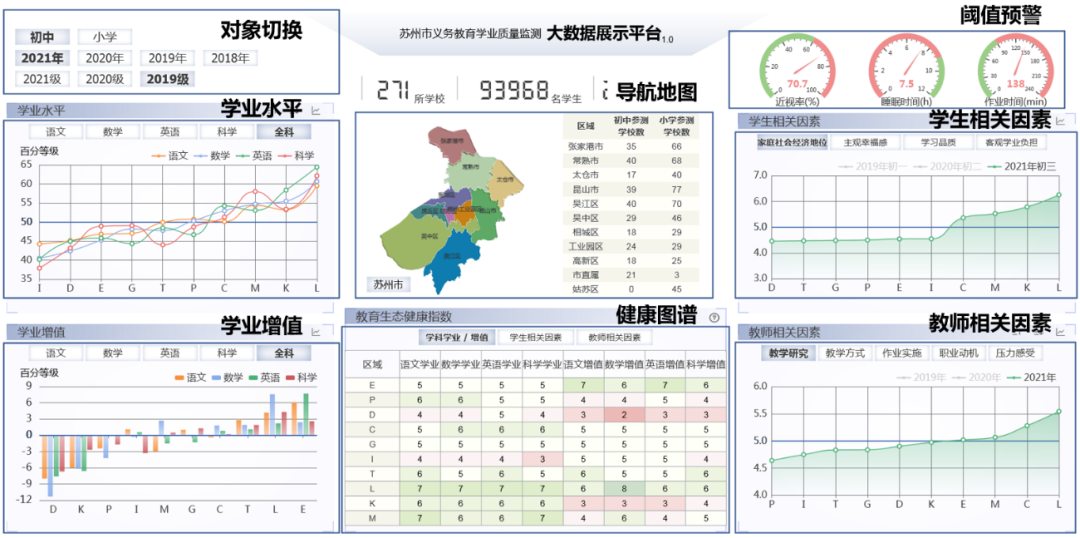Switch object to 小学
This screenshot has height=538, width=1080.
(x=105, y=37)
